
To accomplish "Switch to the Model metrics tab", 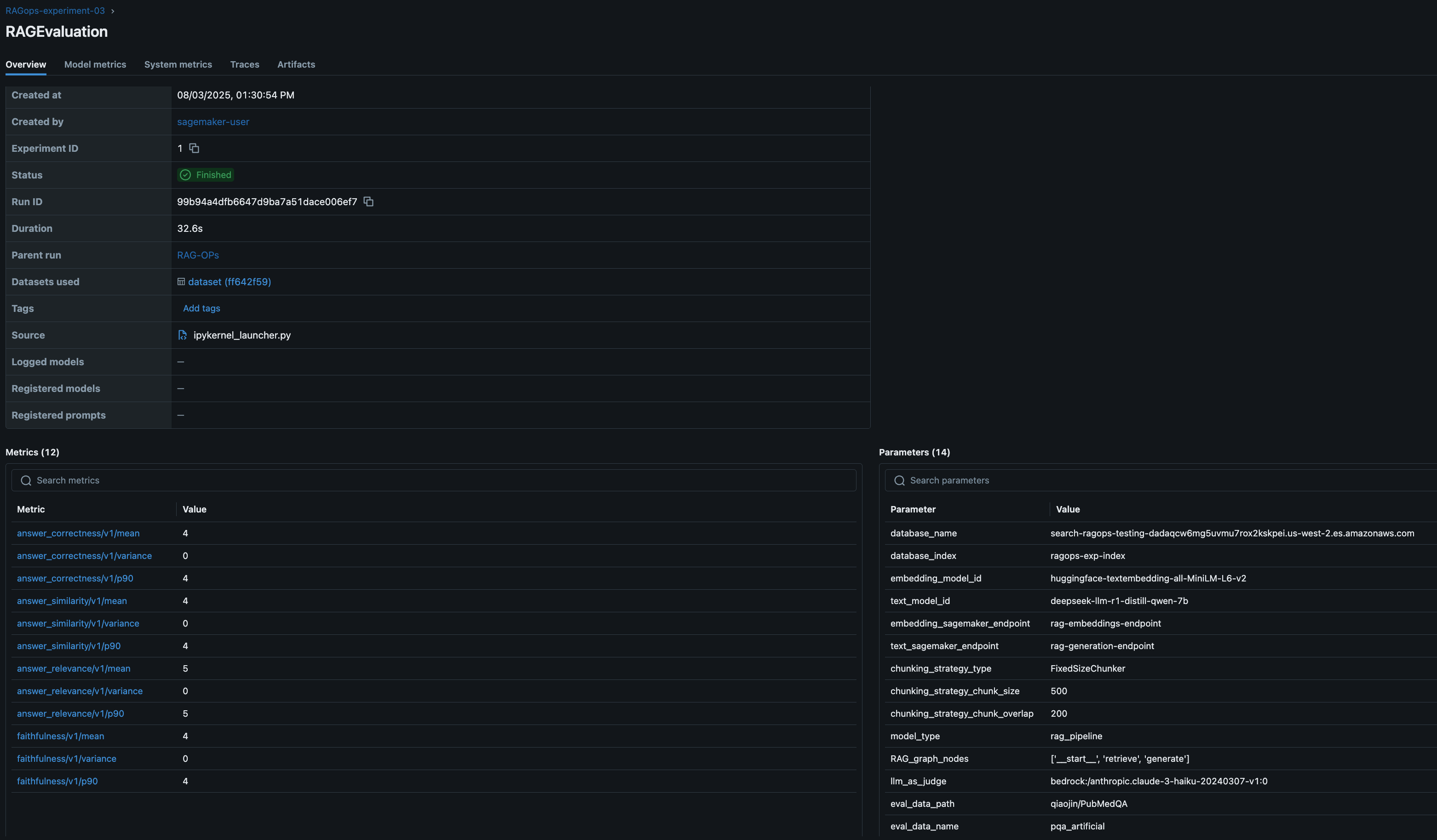I will 95,64.
